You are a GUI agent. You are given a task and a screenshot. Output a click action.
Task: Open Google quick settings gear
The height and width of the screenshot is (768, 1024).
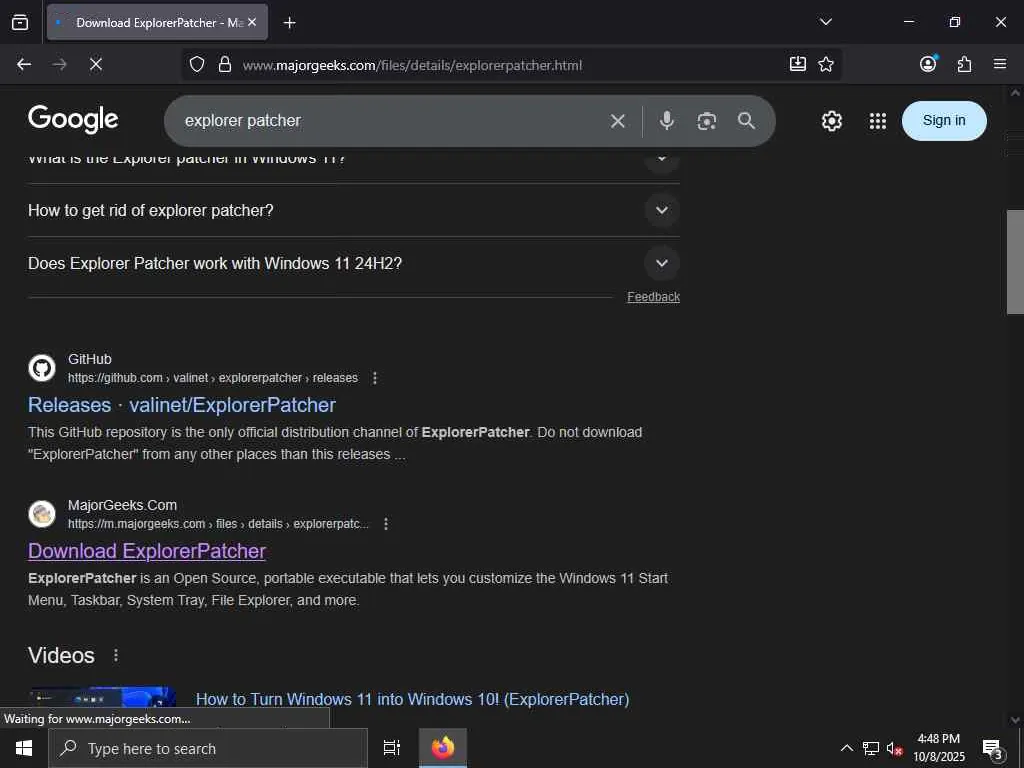831,121
